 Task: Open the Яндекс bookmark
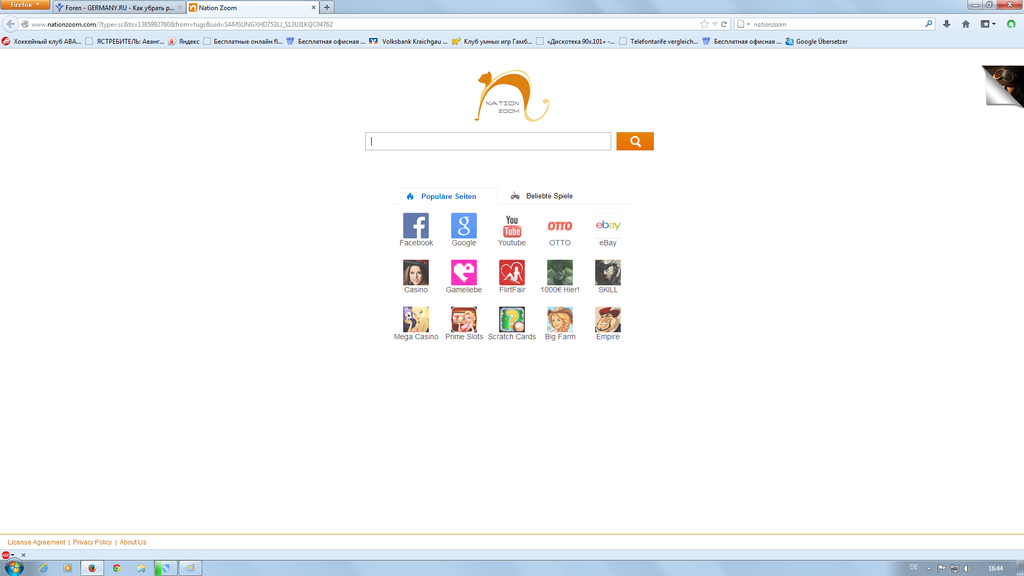point(184,41)
